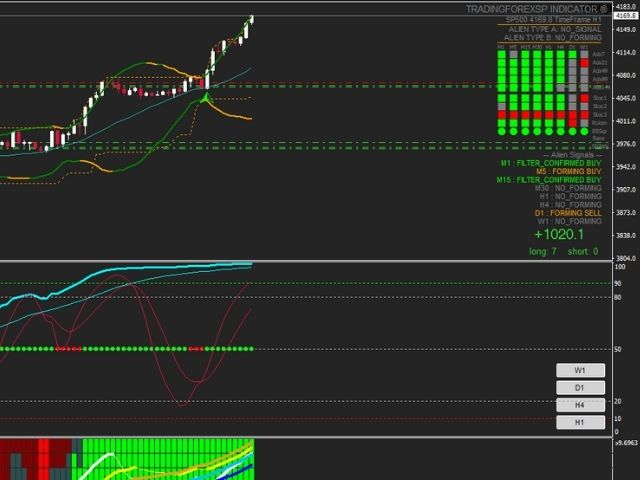
Task: Select ALIEN TYPE A: NO_SIGNAL text
Action: 555,29
